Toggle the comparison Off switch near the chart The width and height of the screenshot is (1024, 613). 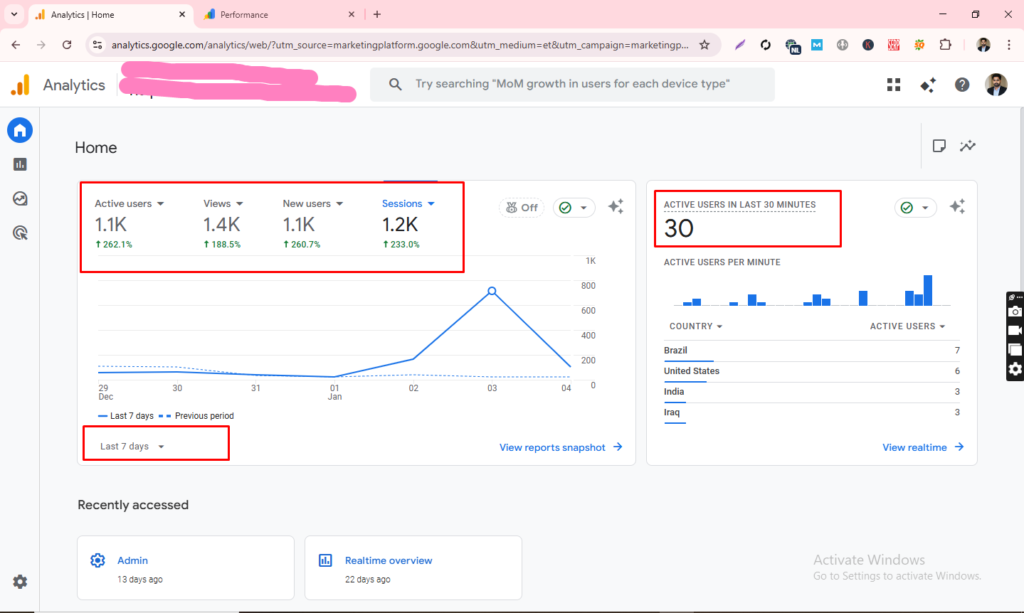pyautogui.click(x=521, y=207)
